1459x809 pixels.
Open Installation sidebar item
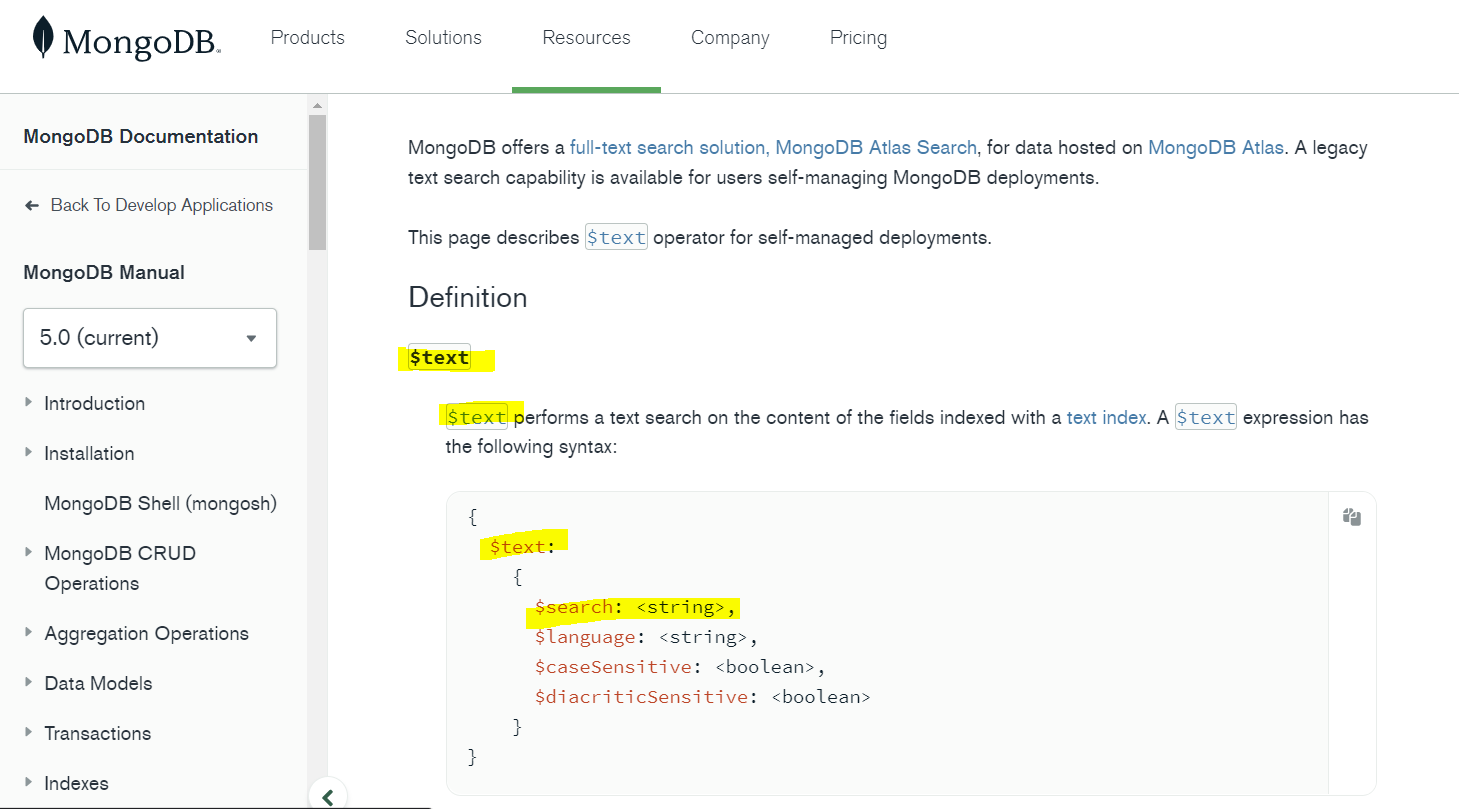pyautogui.click(x=89, y=453)
